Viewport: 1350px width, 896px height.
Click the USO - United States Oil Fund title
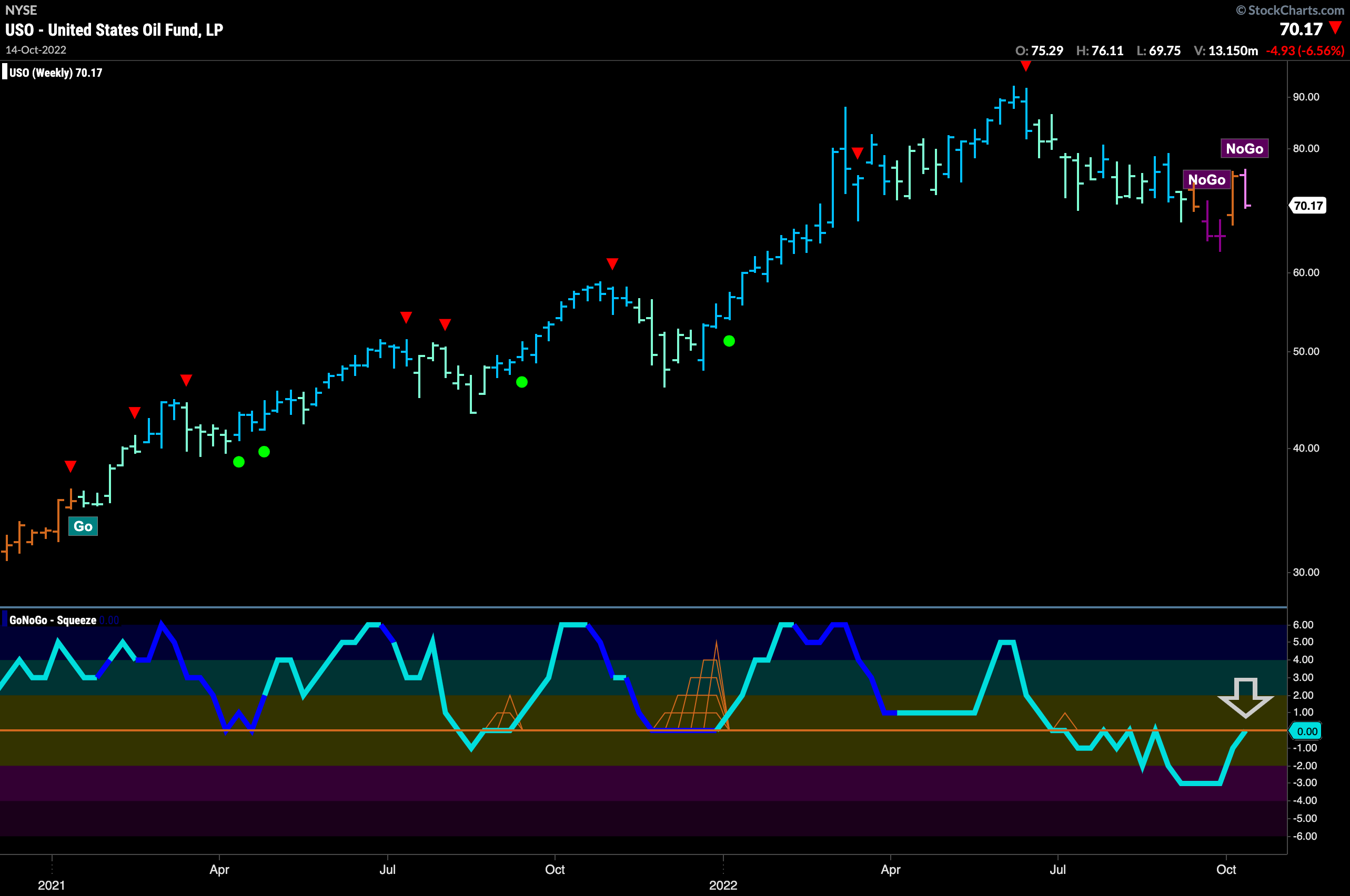[x=114, y=30]
